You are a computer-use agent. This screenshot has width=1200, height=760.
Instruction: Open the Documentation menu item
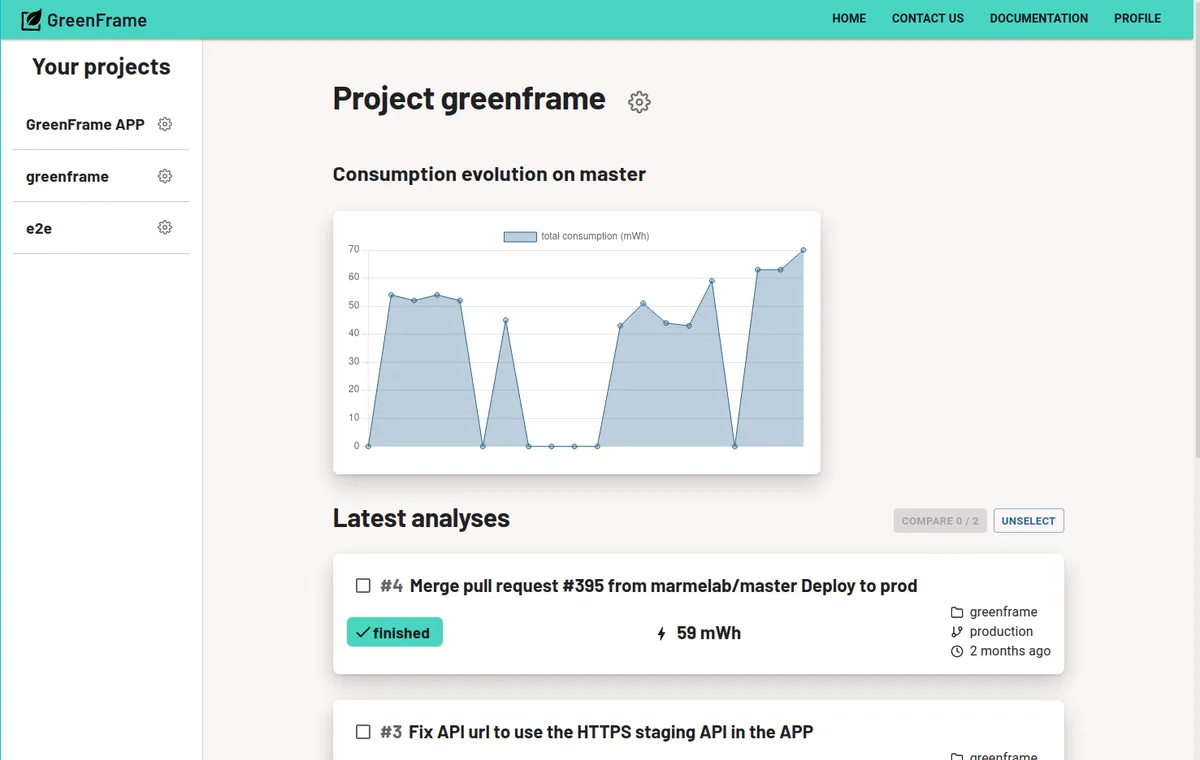coord(1038,18)
